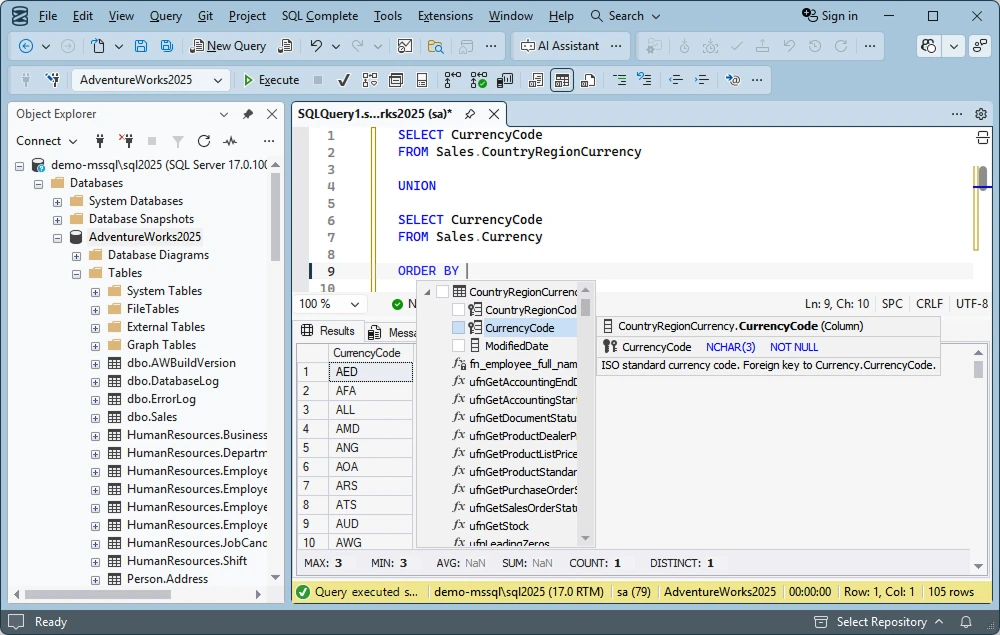Click the Parse checkmark icon
This screenshot has height=635, width=1000.
(x=343, y=80)
